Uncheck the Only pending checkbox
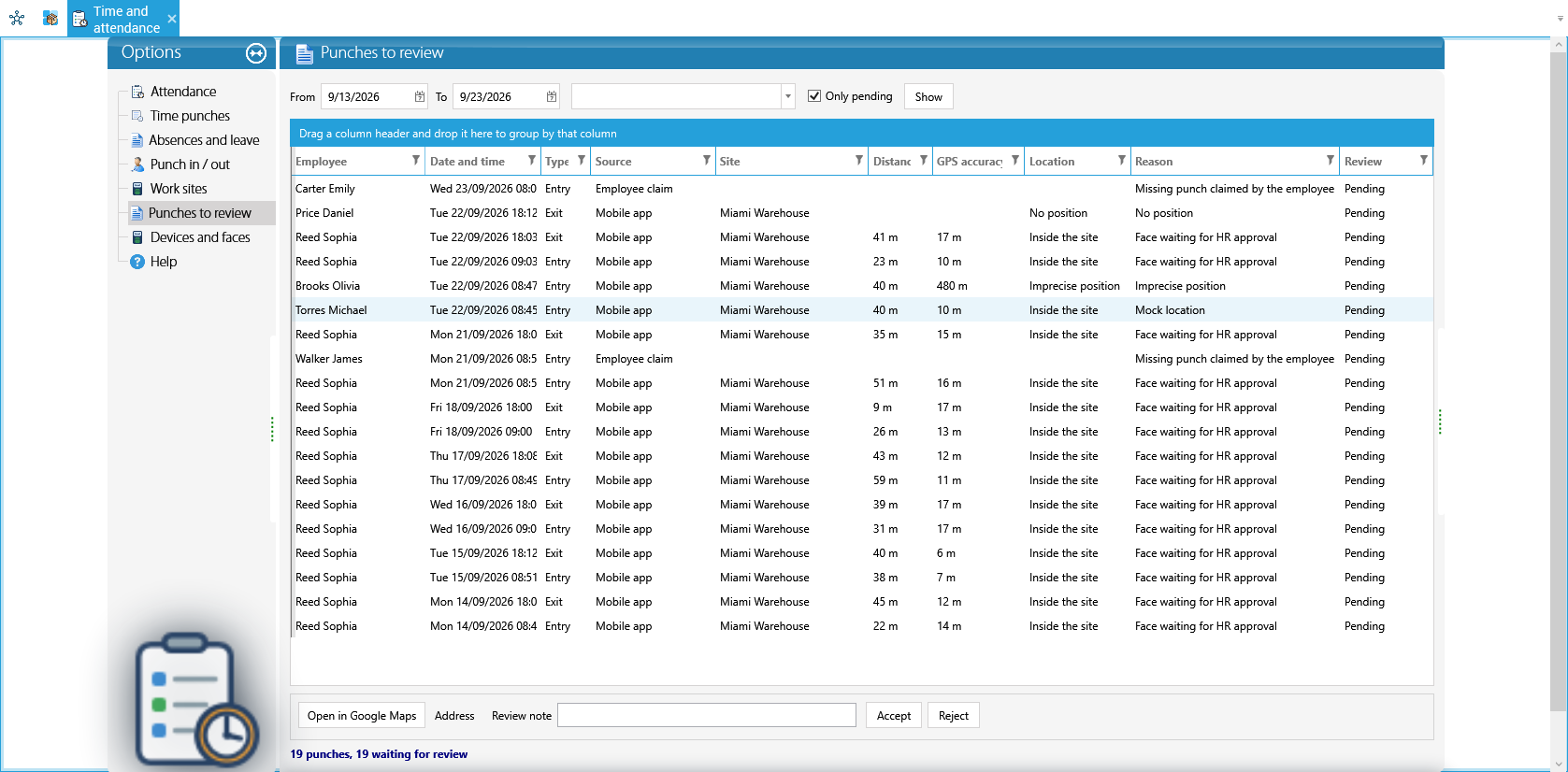The width and height of the screenshot is (1568, 772). click(814, 96)
